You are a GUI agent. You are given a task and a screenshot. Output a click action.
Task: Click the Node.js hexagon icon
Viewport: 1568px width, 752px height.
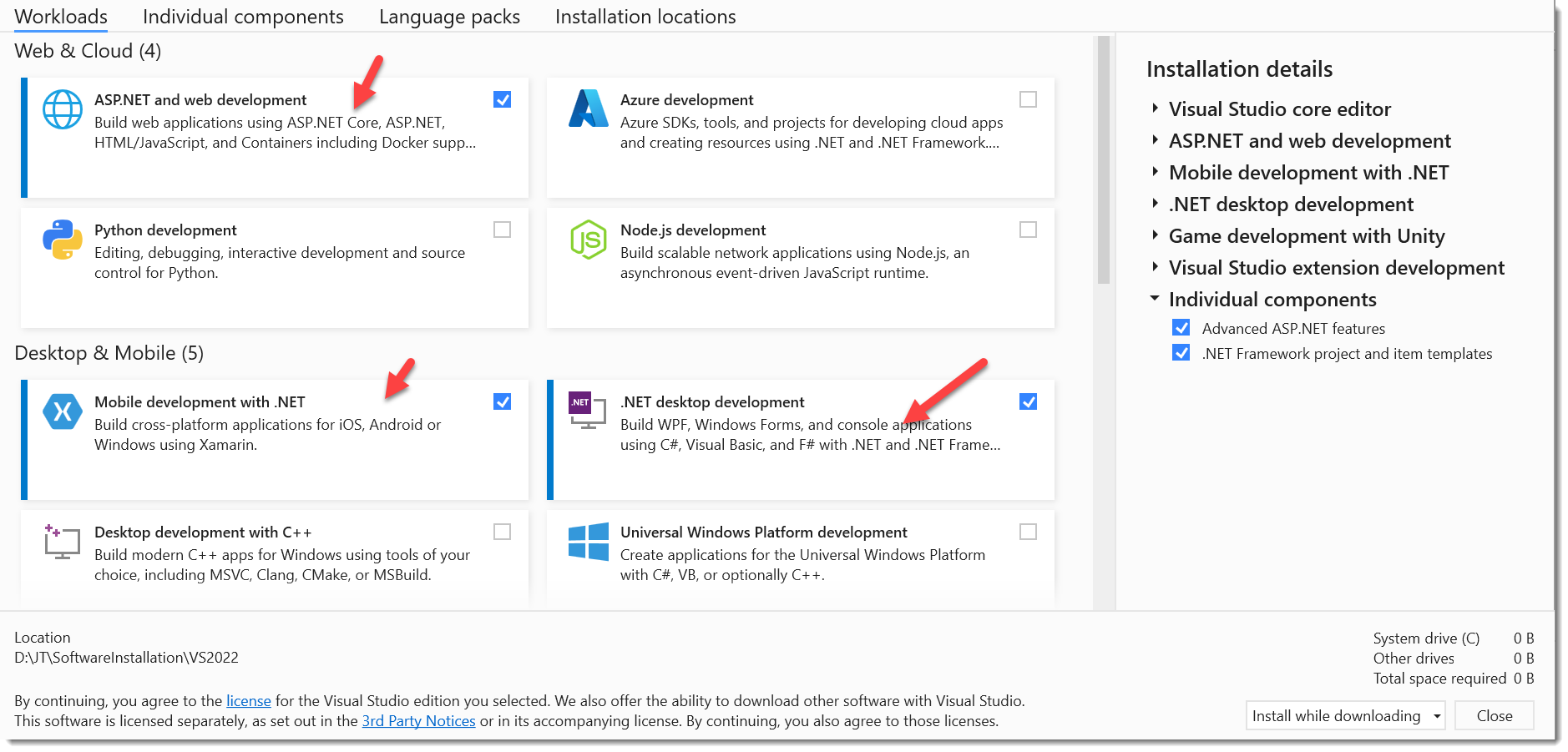click(588, 240)
